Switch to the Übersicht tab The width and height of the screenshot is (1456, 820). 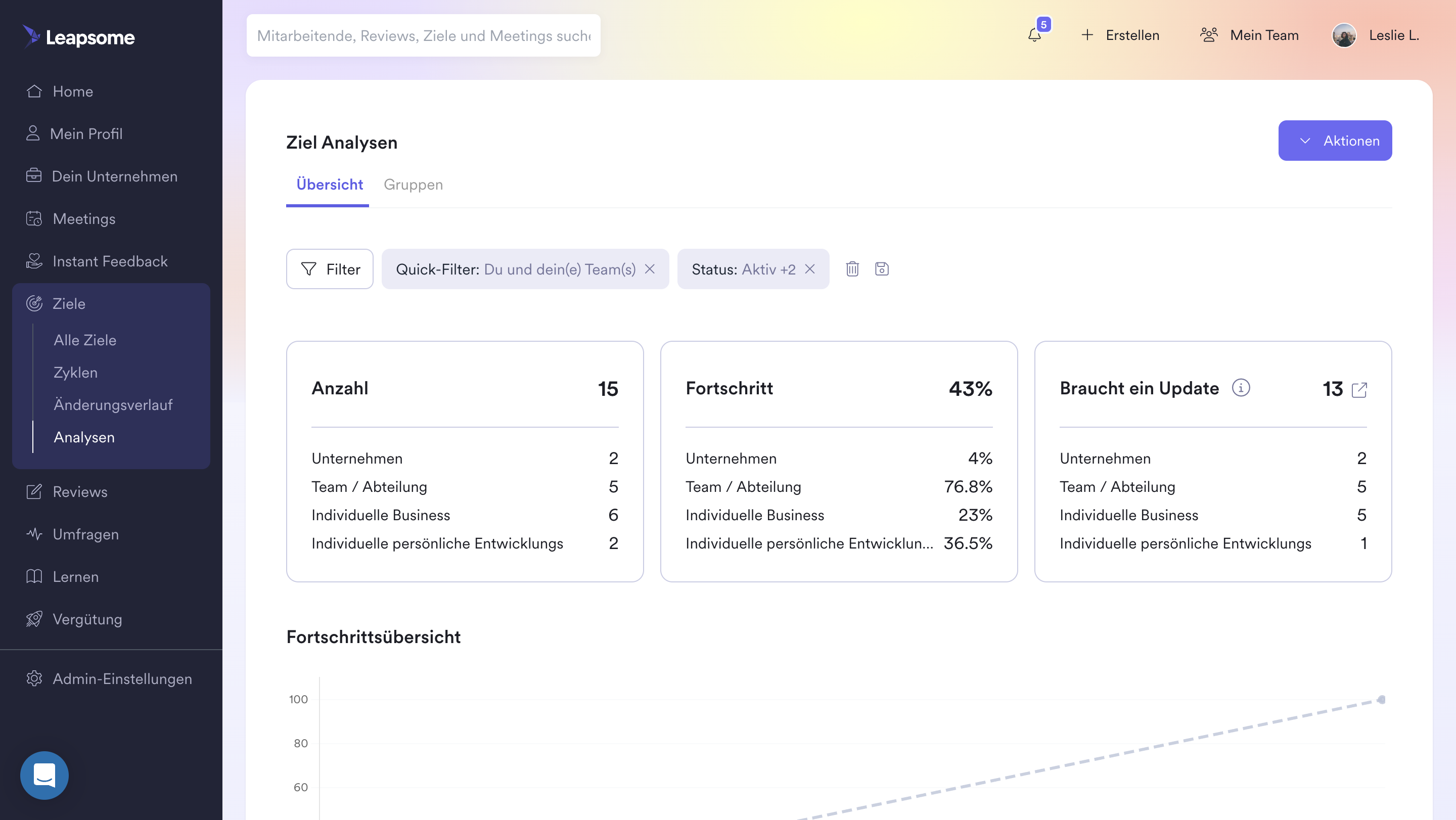point(329,184)
